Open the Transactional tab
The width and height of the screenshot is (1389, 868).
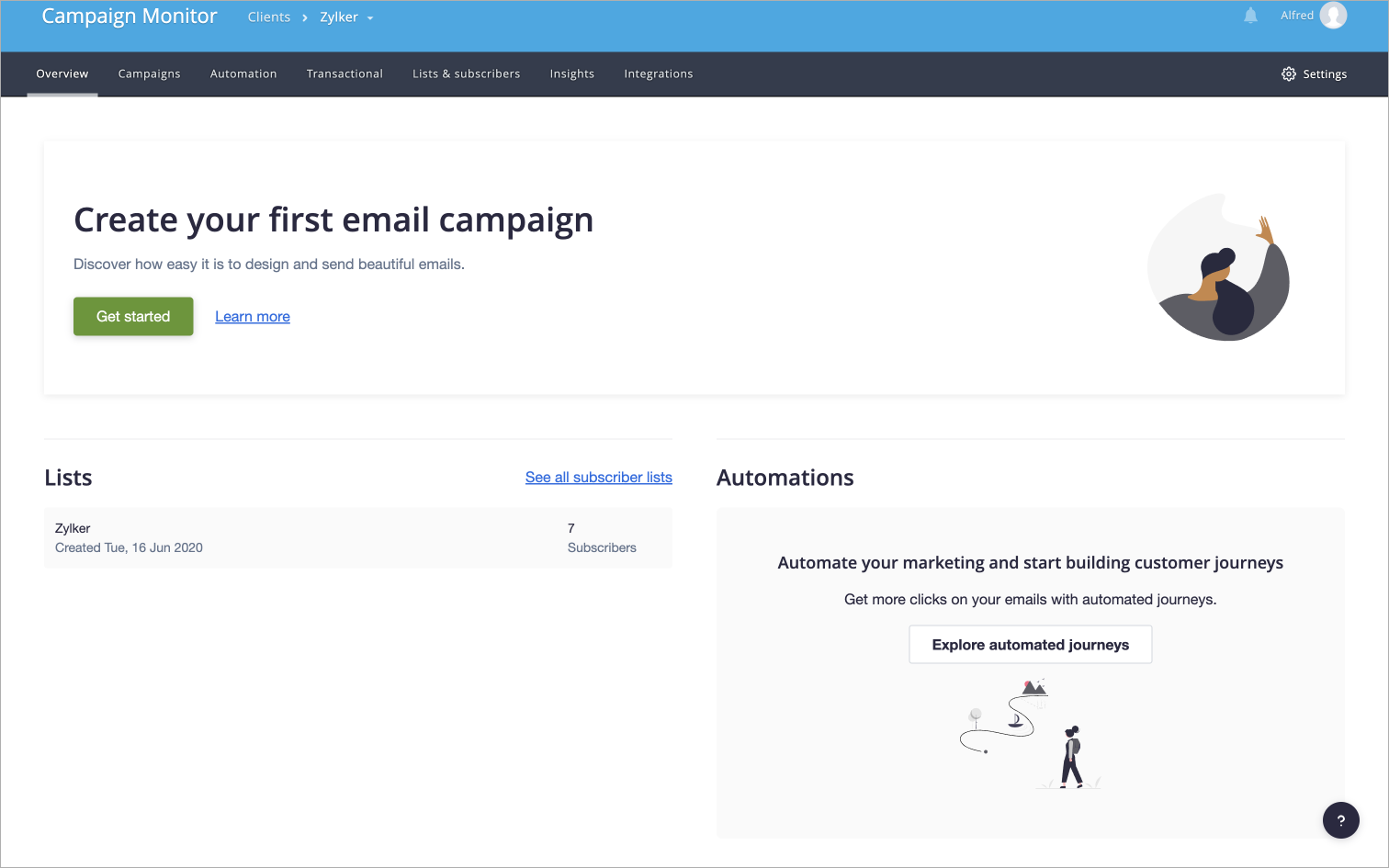(x=344, y=73)
